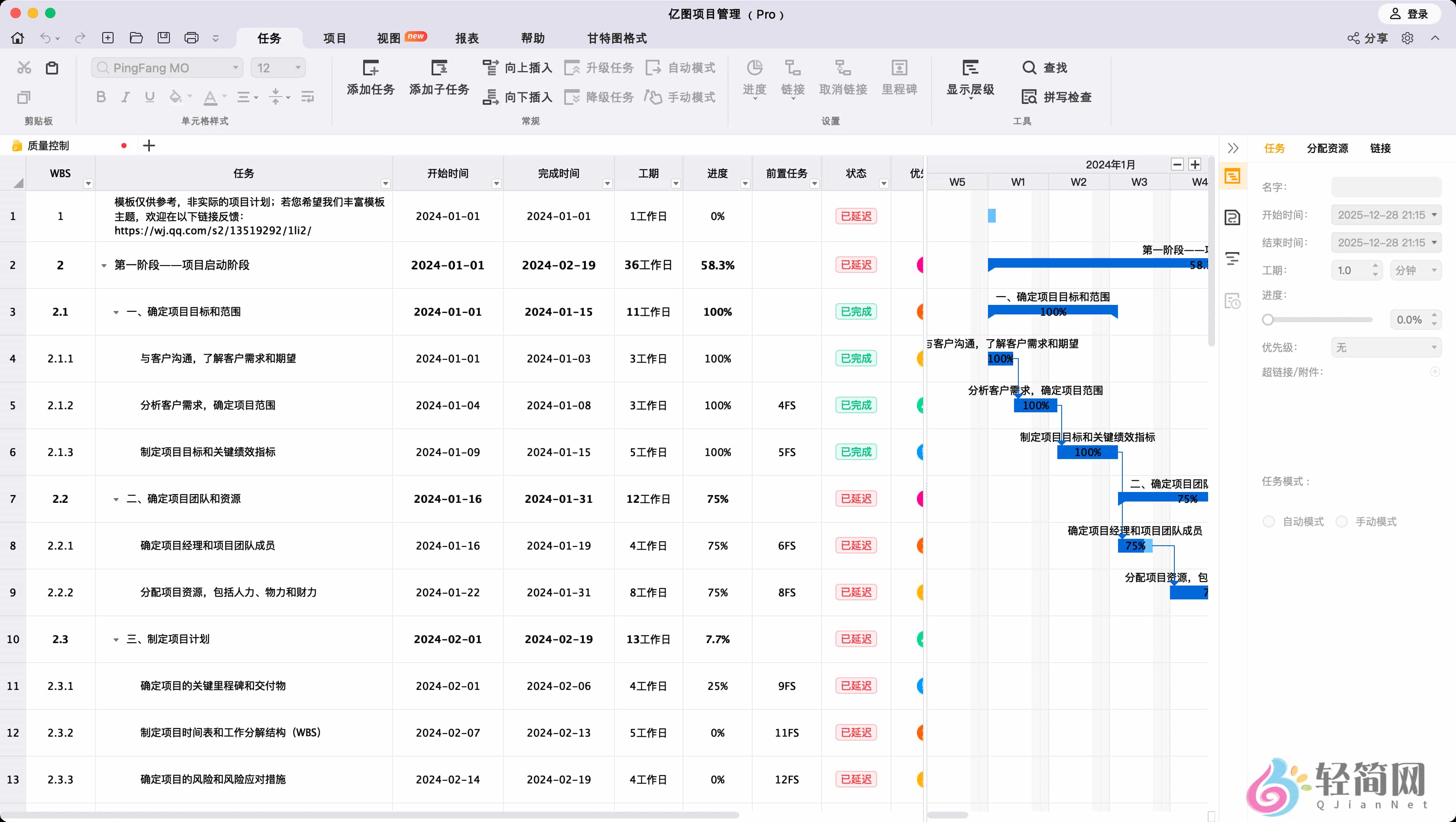Image resolution: width=1456 pixels, height=822 pixels.
Task: Select the 向上插入 icon
Action: (x=491, y=67)
